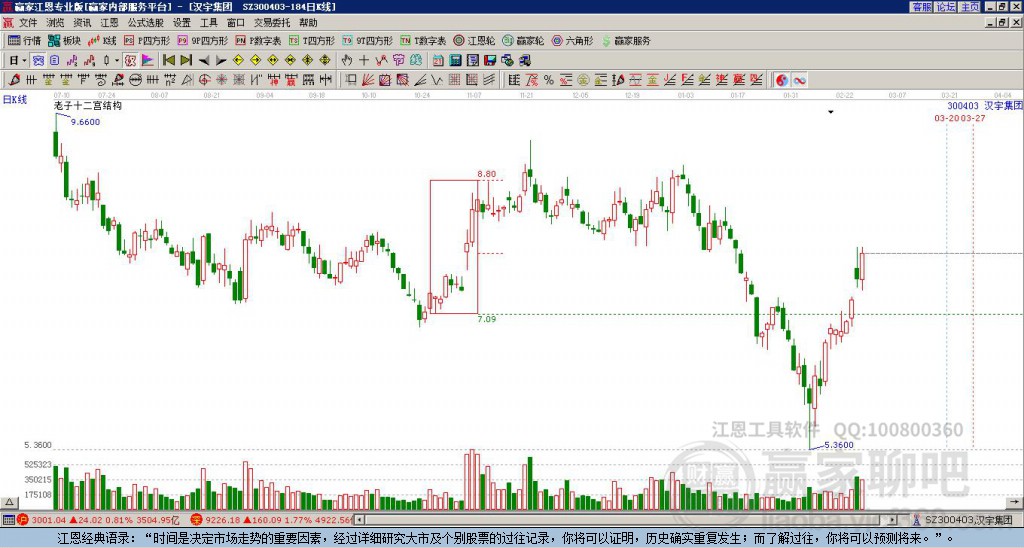This screenshot has width=1024, height=548.
Task: Open the T数字表 tool
Action: click(x=423, y=40)
